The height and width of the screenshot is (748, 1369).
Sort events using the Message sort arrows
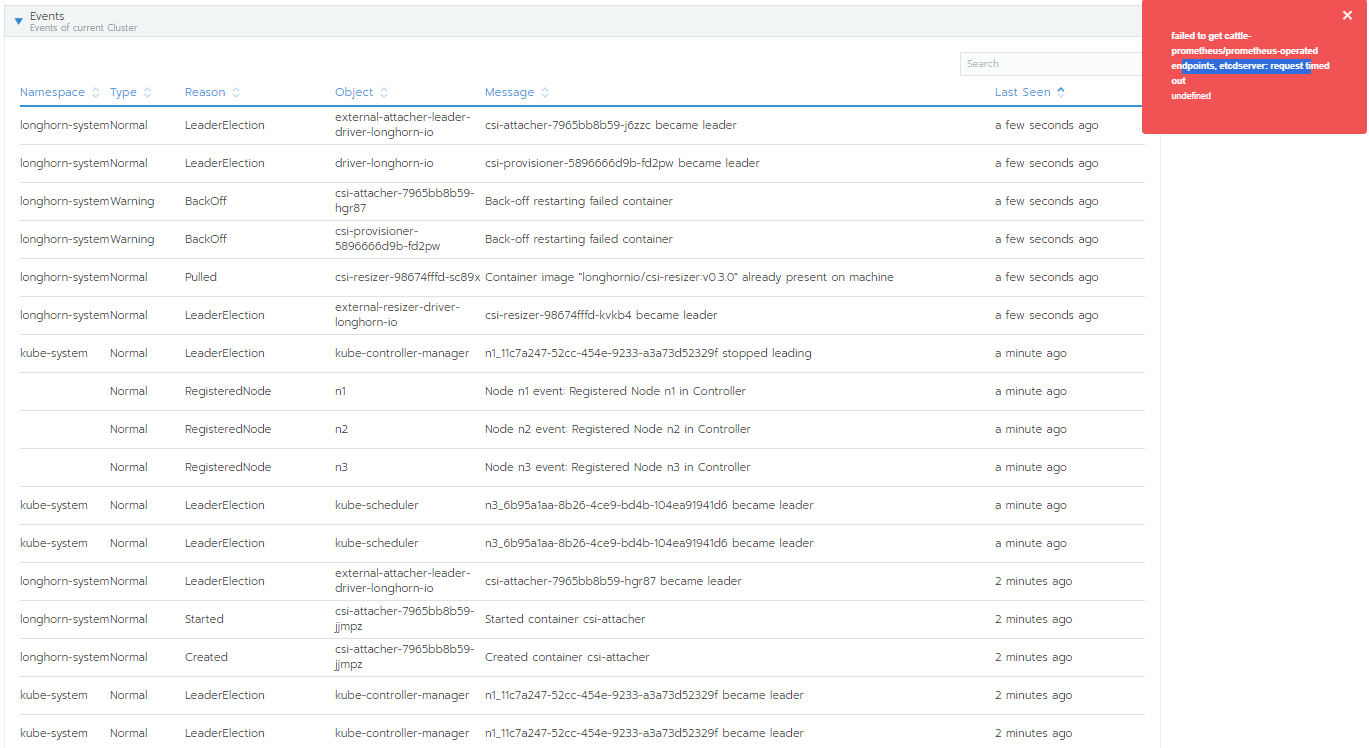[x=544, y=91]
